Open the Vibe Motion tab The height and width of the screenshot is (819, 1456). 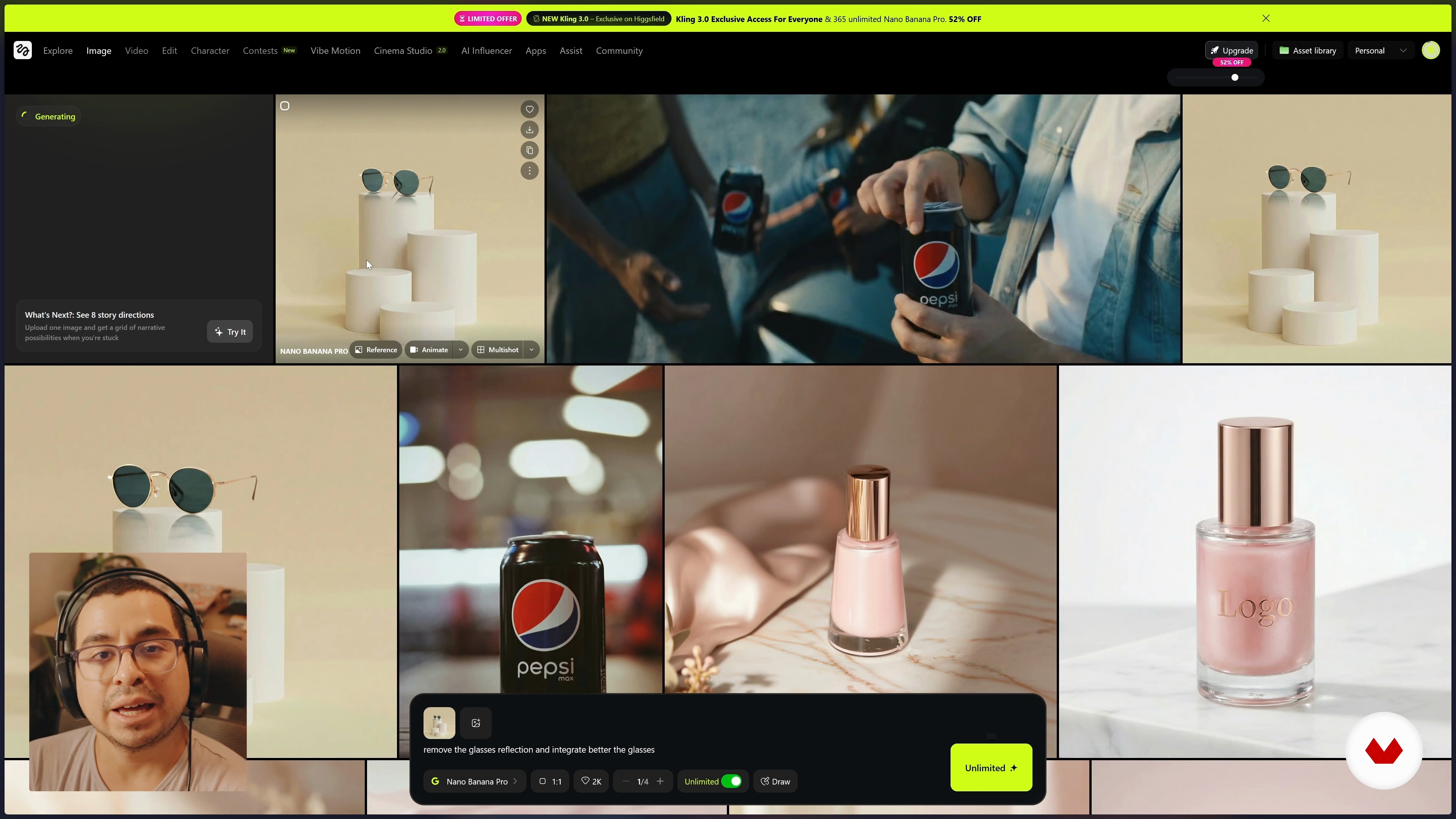335,51
